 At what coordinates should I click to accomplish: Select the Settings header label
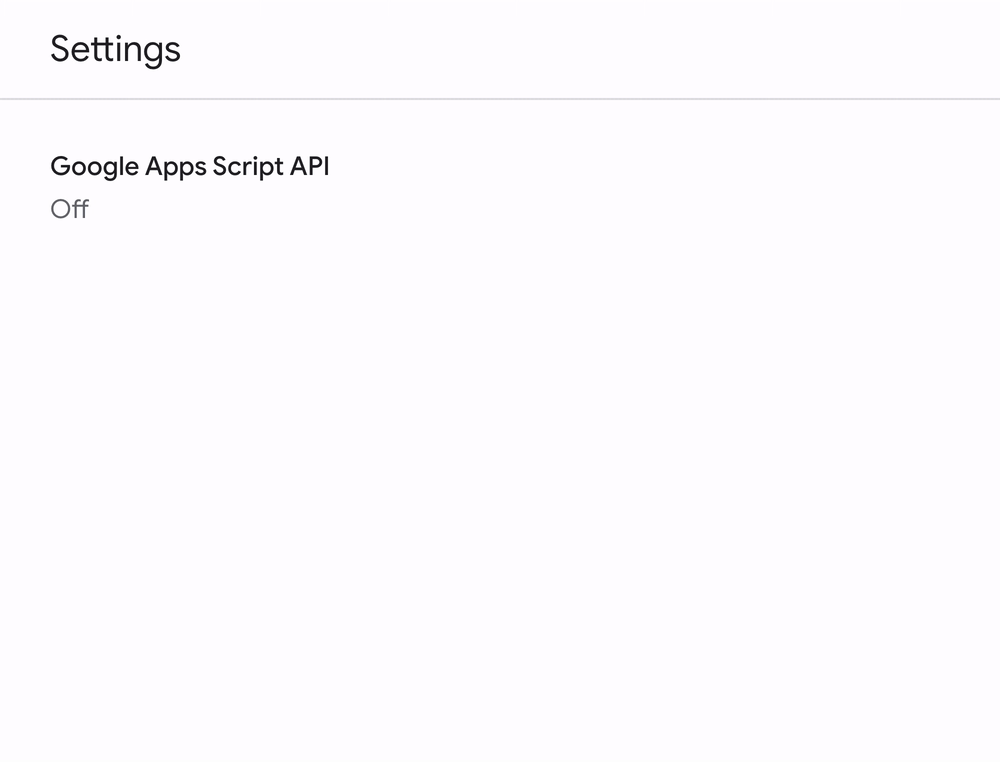115,49
